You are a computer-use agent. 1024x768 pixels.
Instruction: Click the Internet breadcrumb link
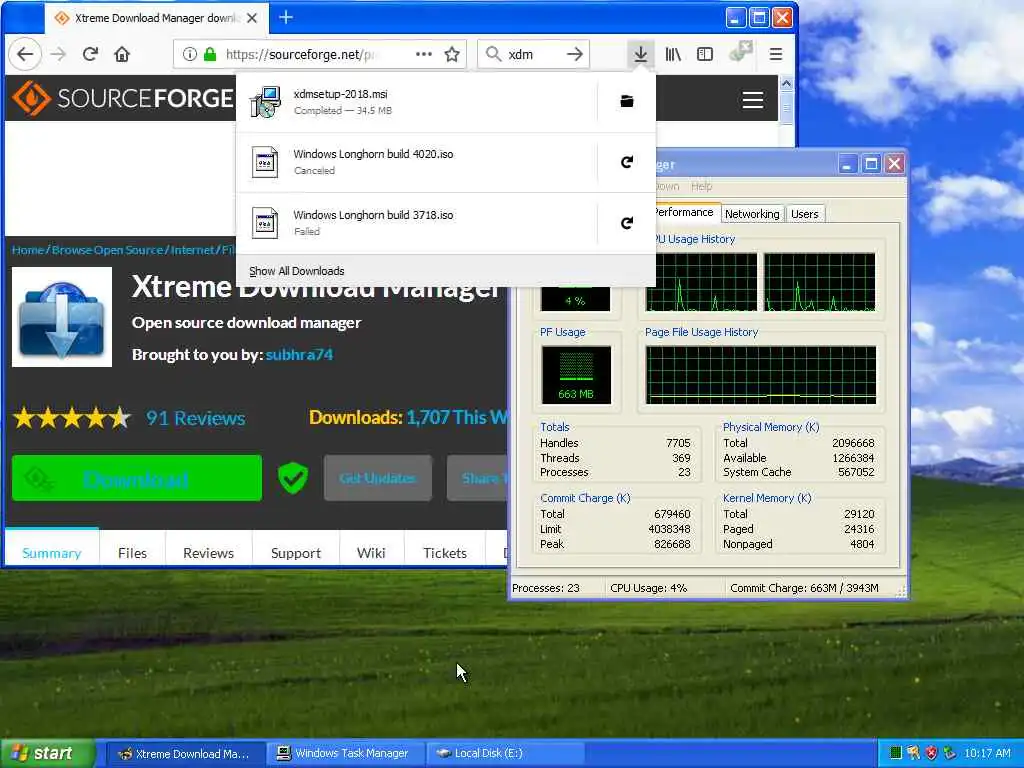click(x=193, y=250)
